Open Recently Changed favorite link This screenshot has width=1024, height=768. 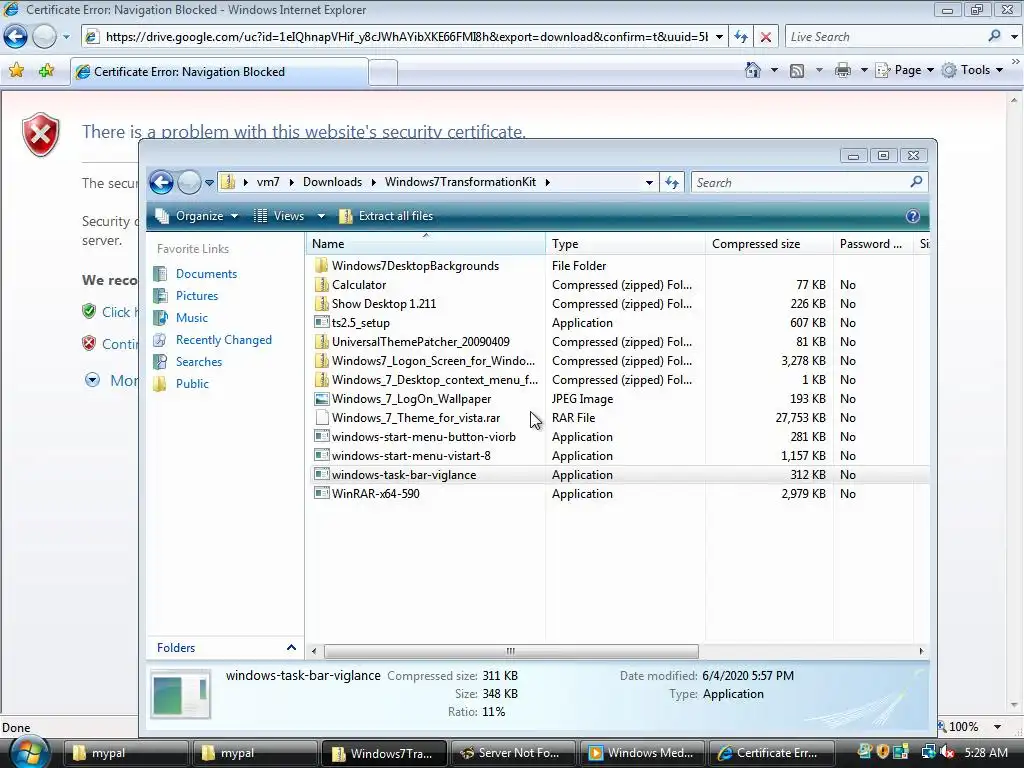(x=223, y=340)
